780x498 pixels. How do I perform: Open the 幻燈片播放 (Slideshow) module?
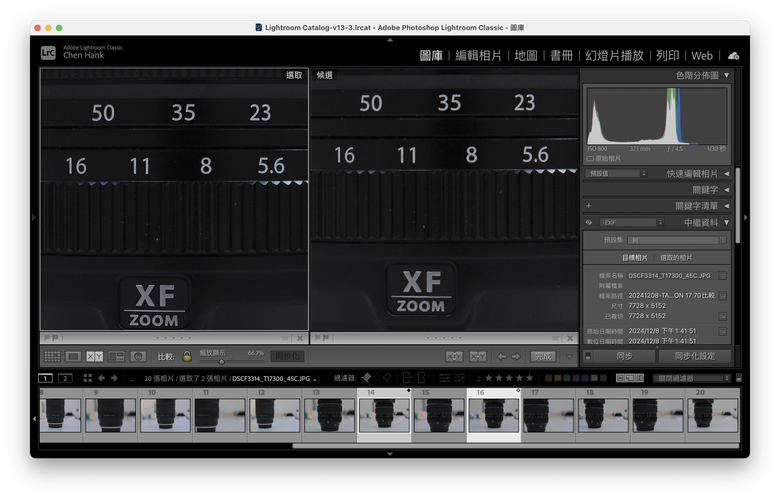[x=614, y=55]
